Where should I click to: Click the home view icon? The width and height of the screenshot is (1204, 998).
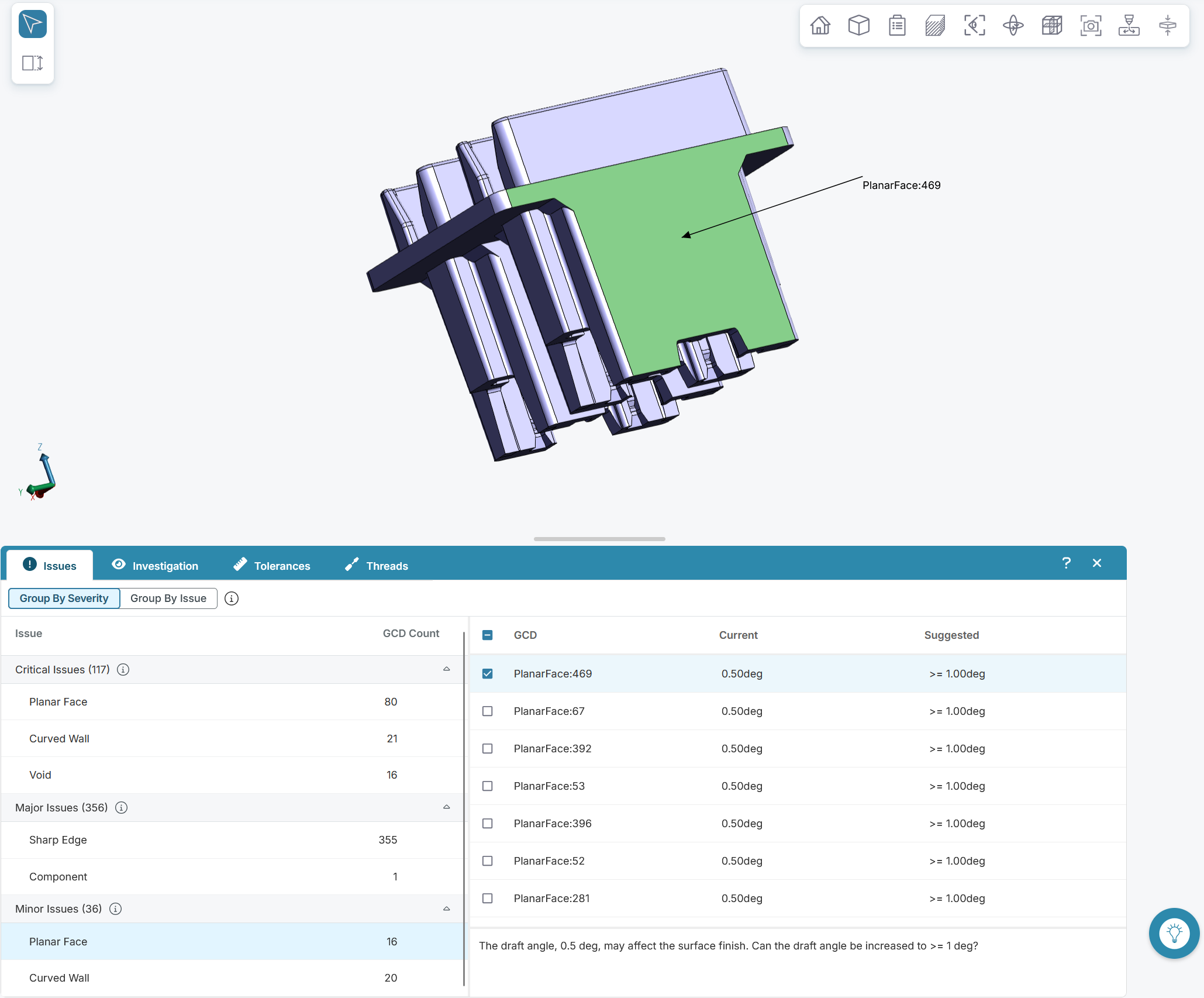(x=820, y=26)
